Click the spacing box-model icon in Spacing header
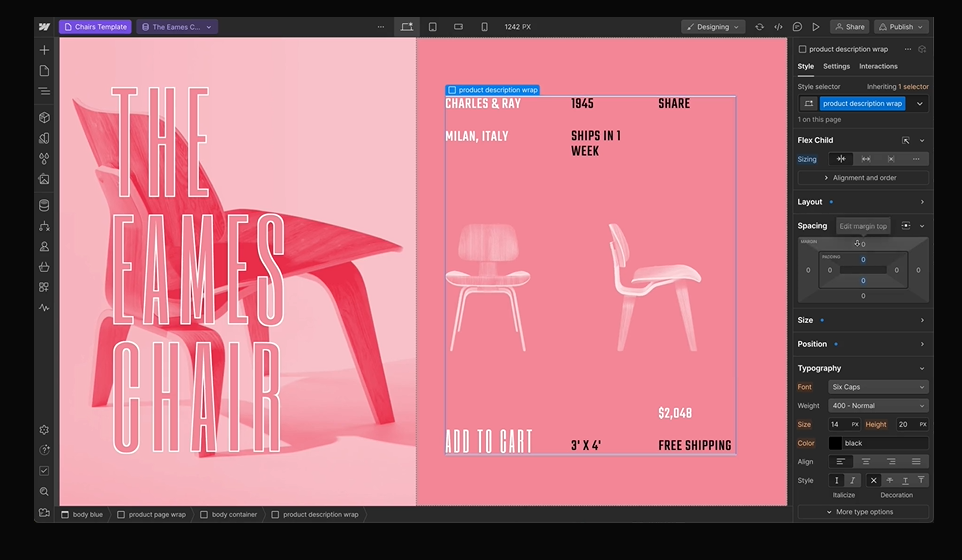This screenshot has height=560, width=962. (906, 226)
